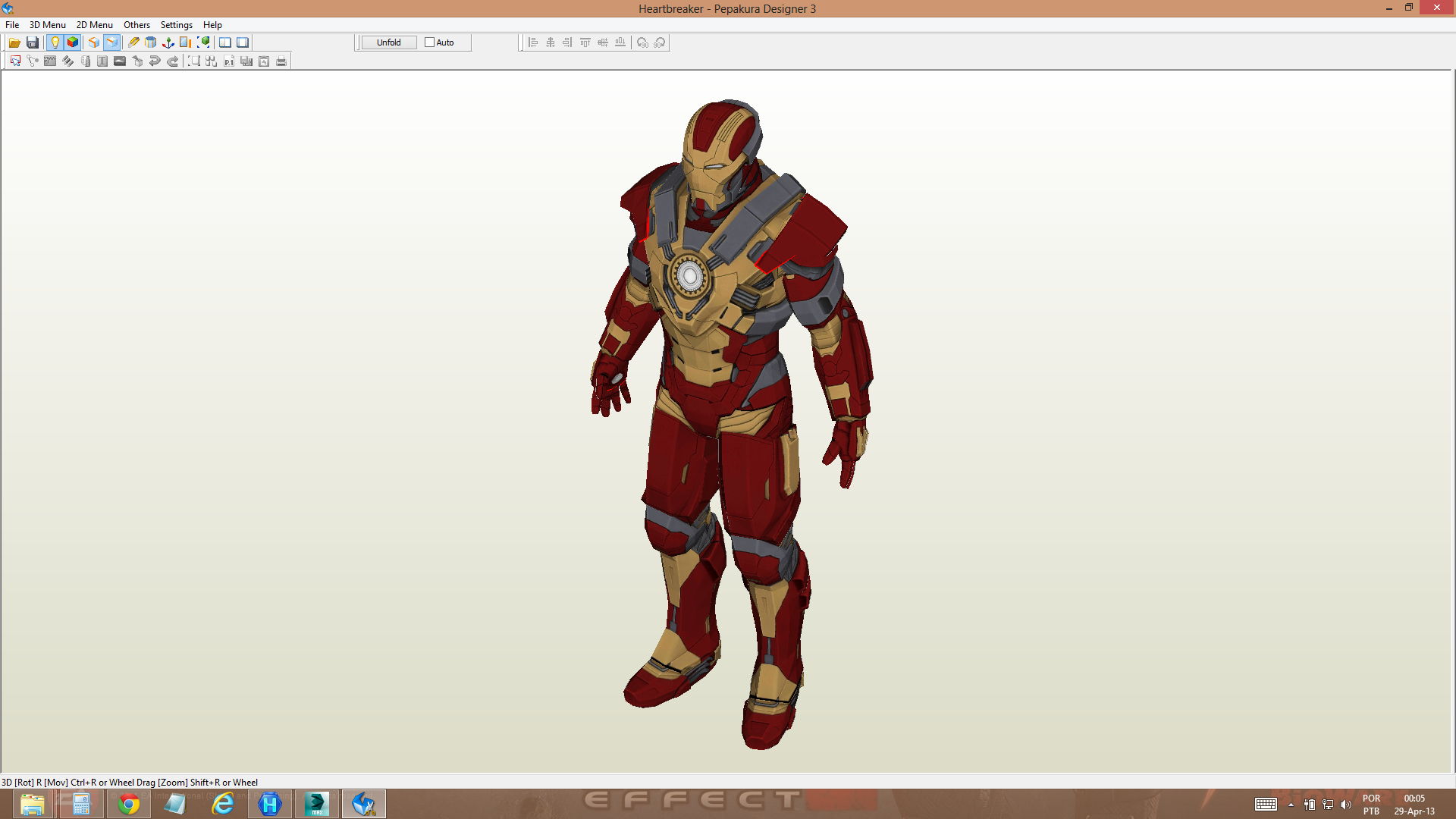Click the align bottom edges icon
This screenshot has height=819, width=1456.
coord(620,42)
